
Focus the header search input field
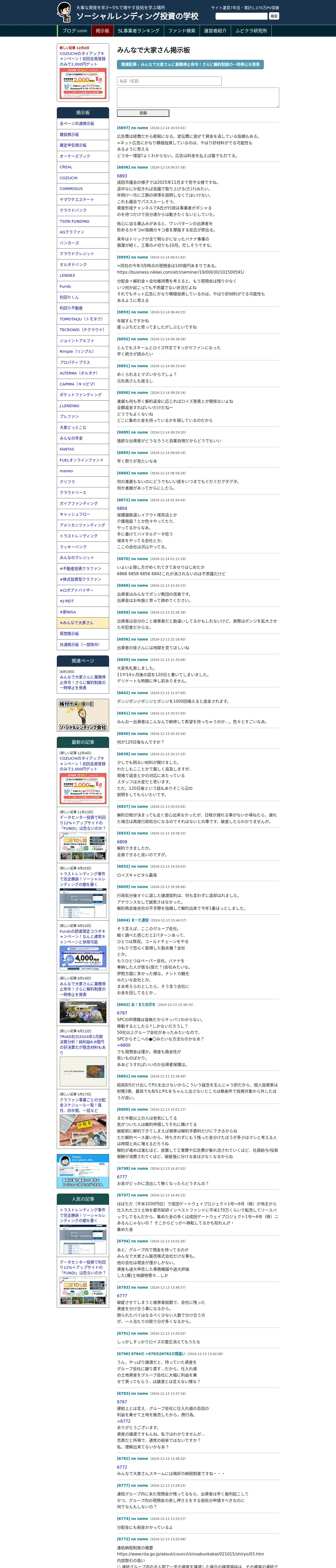pos(242,16)
